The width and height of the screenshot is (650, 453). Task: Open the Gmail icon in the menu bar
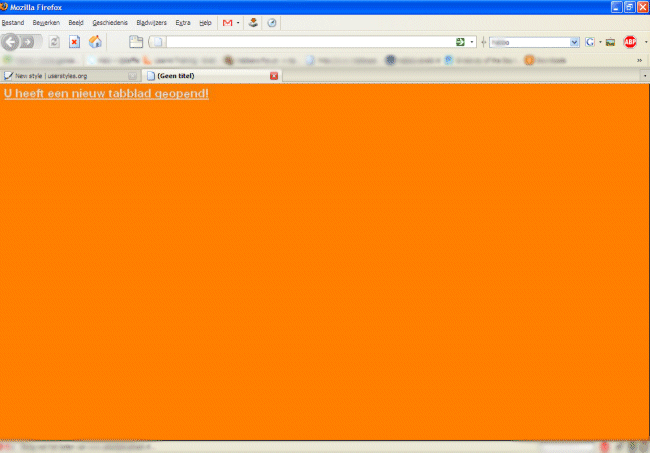coord(228,23)
